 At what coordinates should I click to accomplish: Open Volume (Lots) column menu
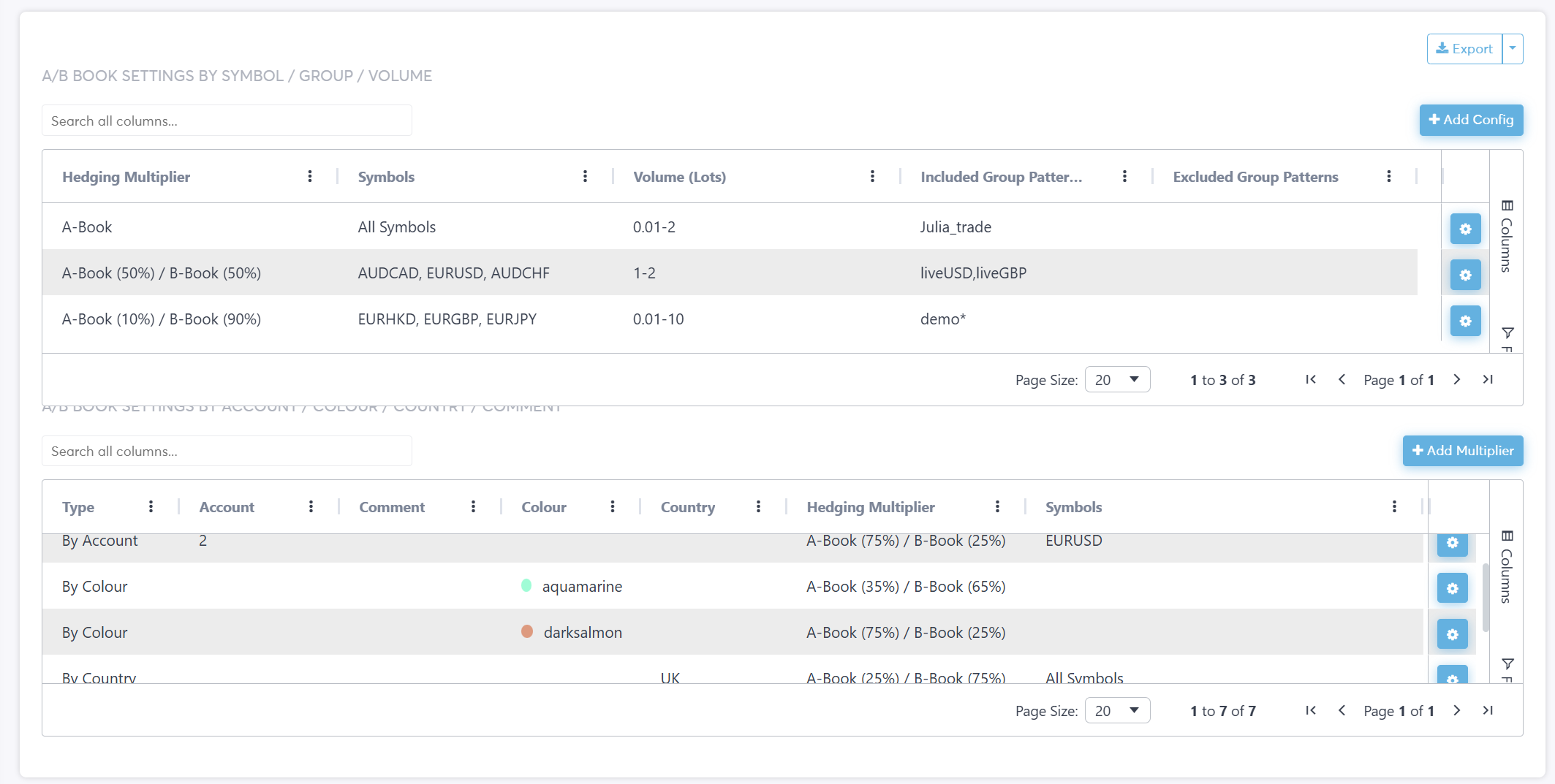pyautogui.click(x=872, y=176)
